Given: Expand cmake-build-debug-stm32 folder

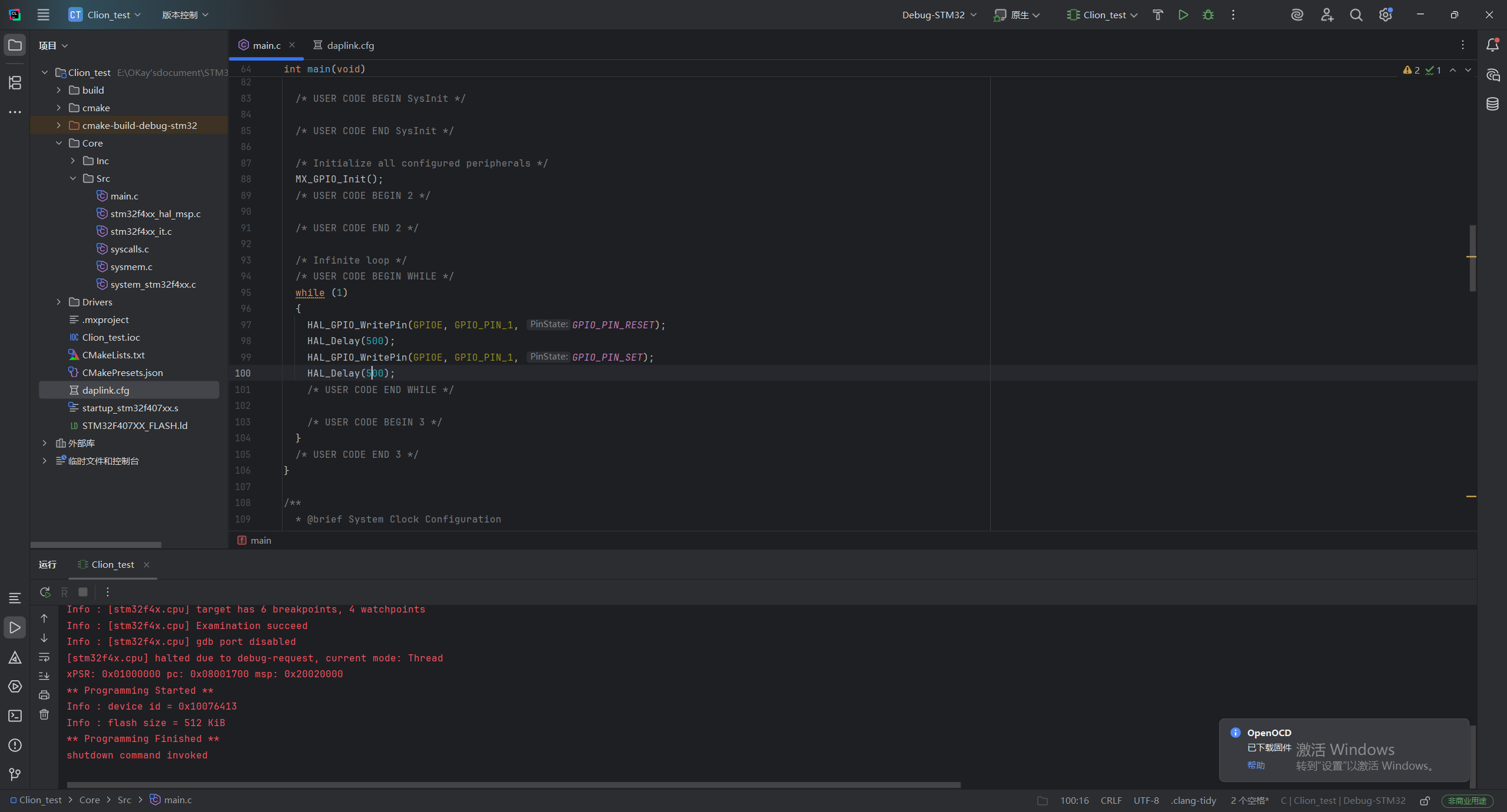Looking at the screenshot, I should [58, 125].
